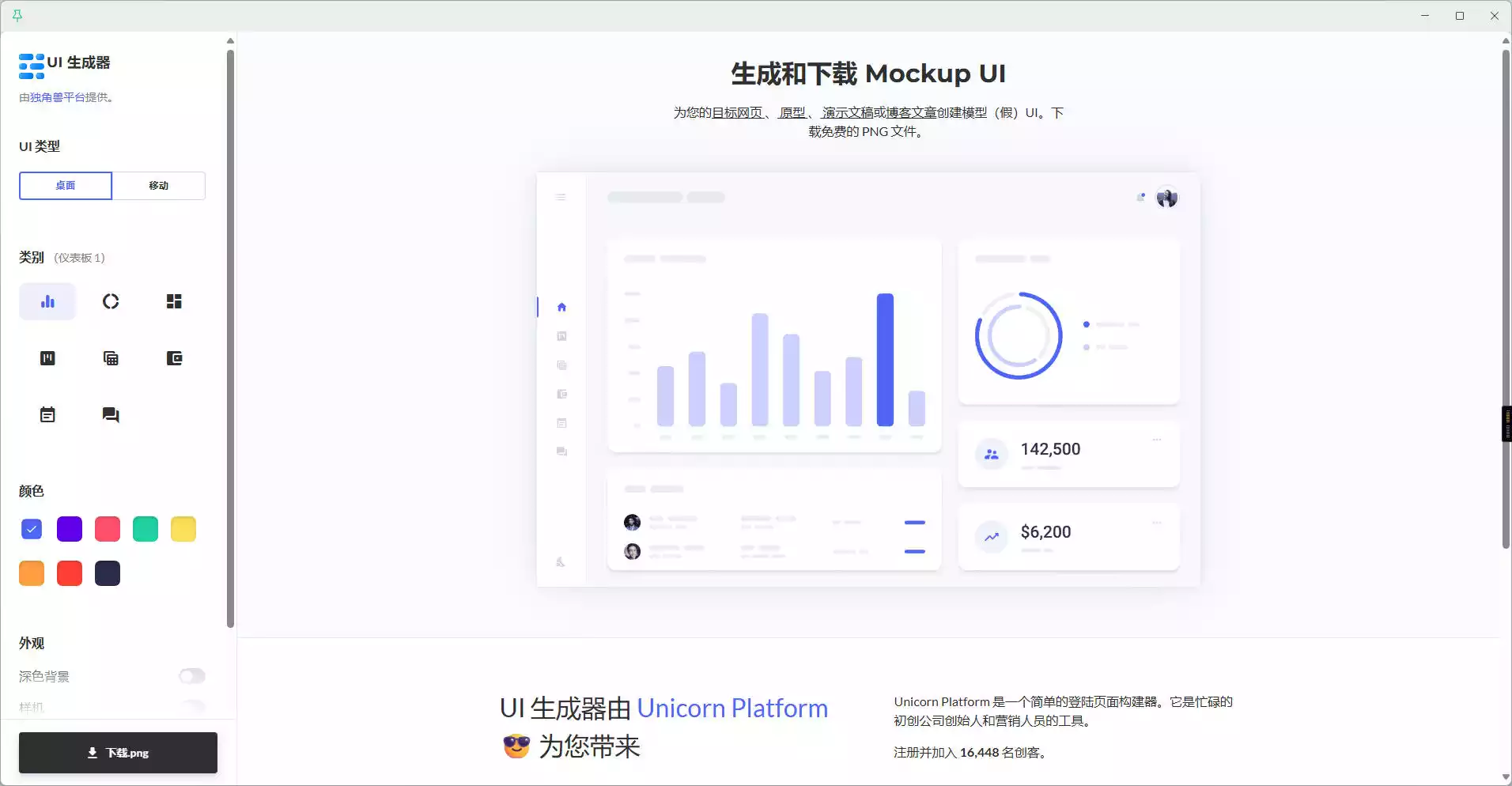
Task: Select the wallet category icon
Action: click(174, 358)
